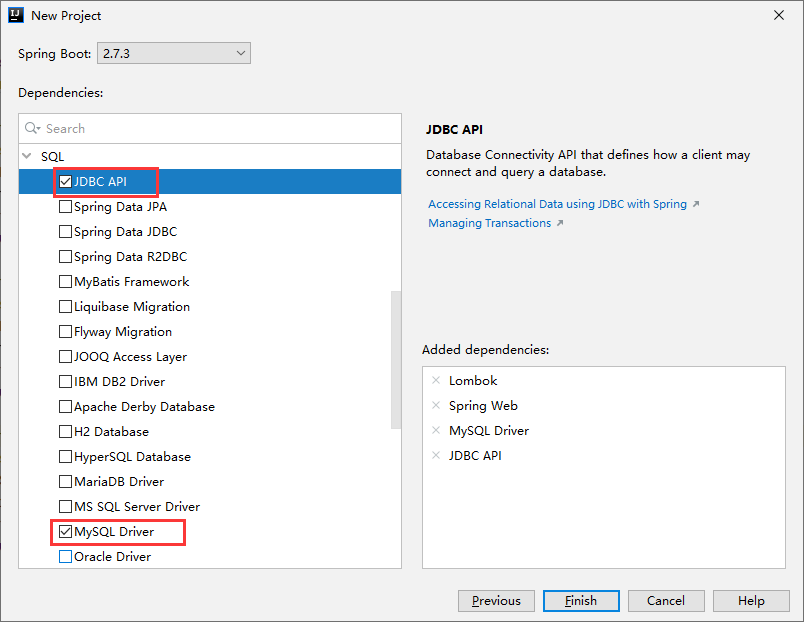Check Liquibase Migration
The height and width of the screenshot is (622, 804).
click(x=65, y=307)
